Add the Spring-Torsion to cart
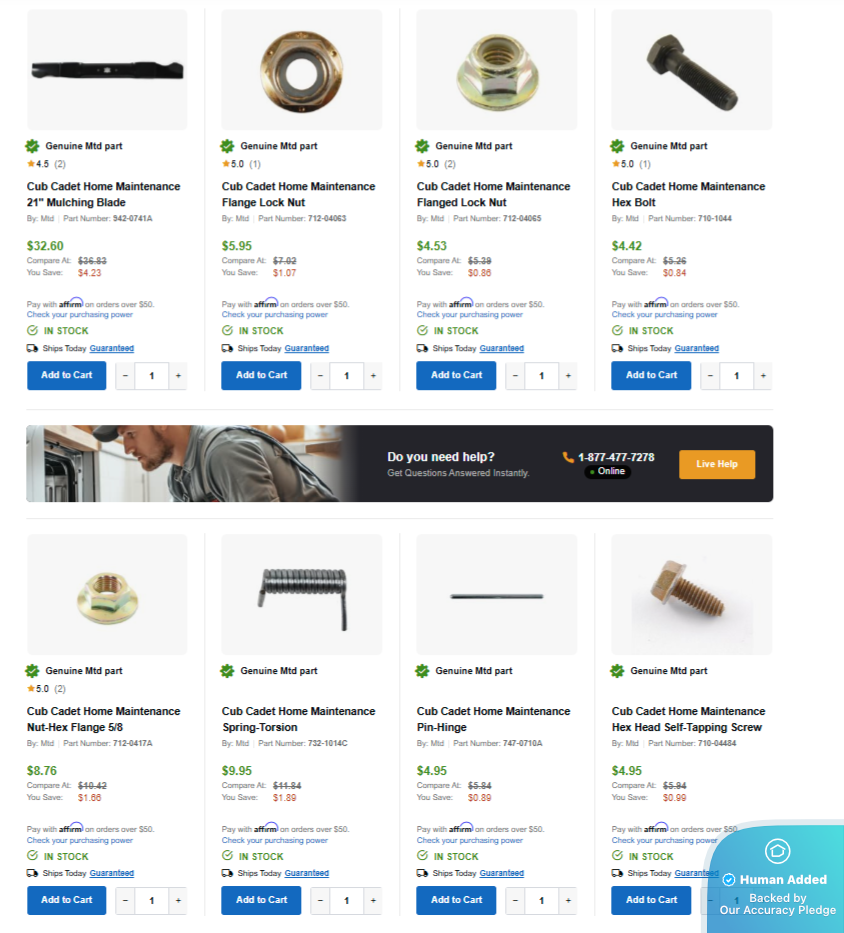The image size is (844, 933). pyautogui.click(x=261, y=900)
